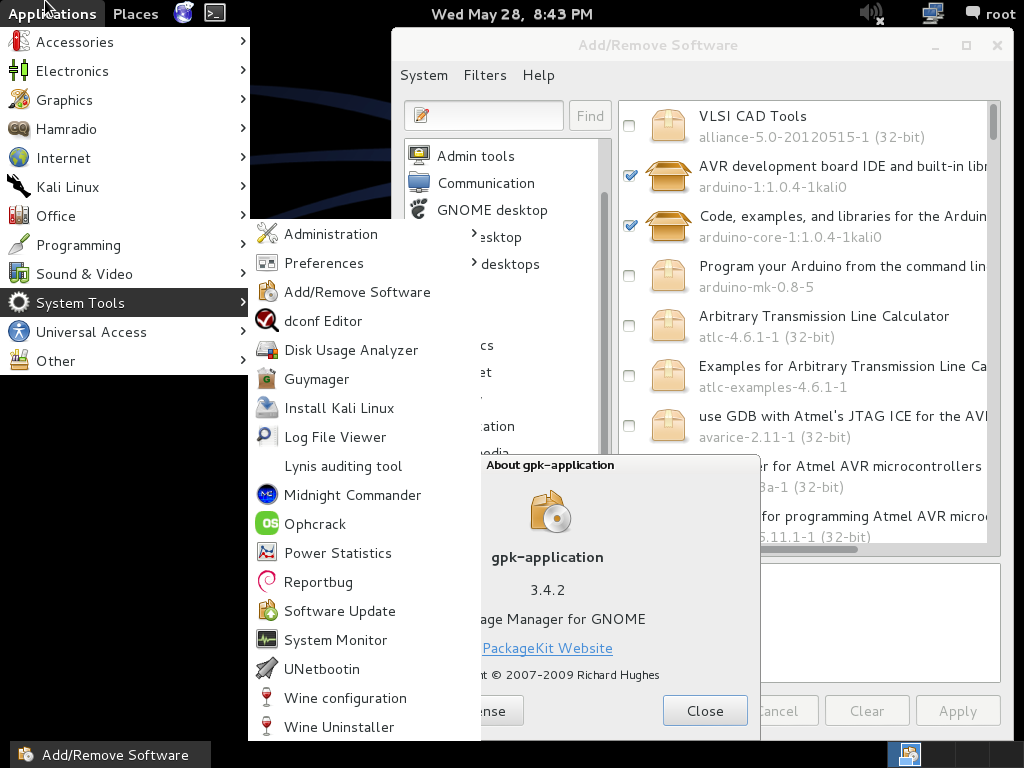Screen dimensions: 1024x768
Task: Follow the PackageKit Website link
Action: [x=547, y=648]
